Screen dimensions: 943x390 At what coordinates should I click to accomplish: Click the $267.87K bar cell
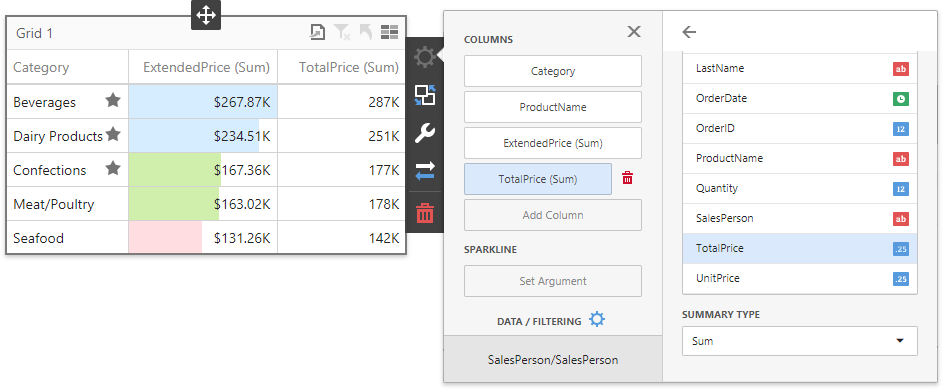tap(203, 102)
